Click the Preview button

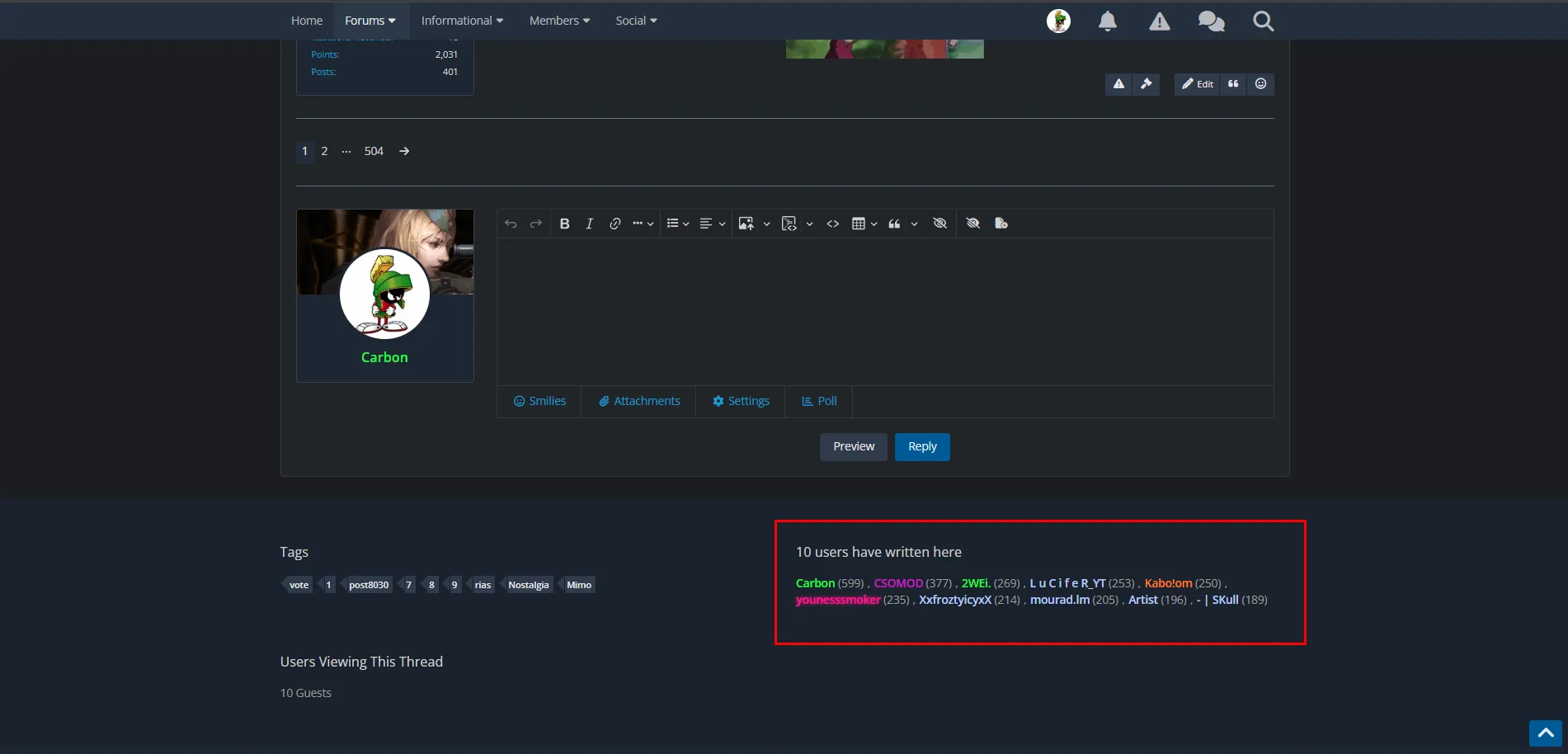tap(853, 446)
